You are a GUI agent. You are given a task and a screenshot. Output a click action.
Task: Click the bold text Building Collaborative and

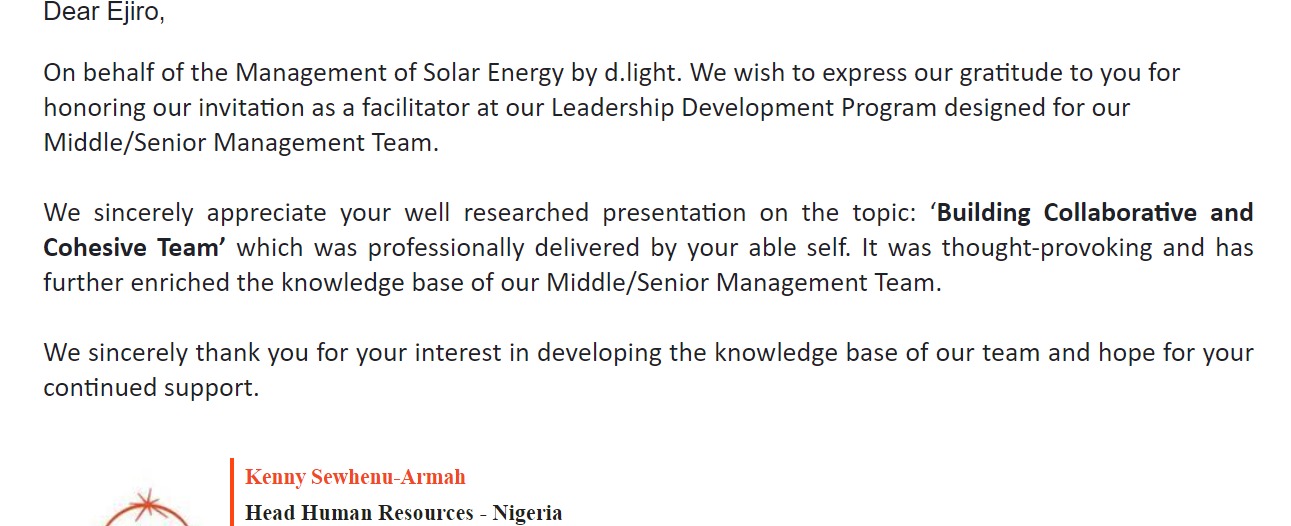point(1095,212)
